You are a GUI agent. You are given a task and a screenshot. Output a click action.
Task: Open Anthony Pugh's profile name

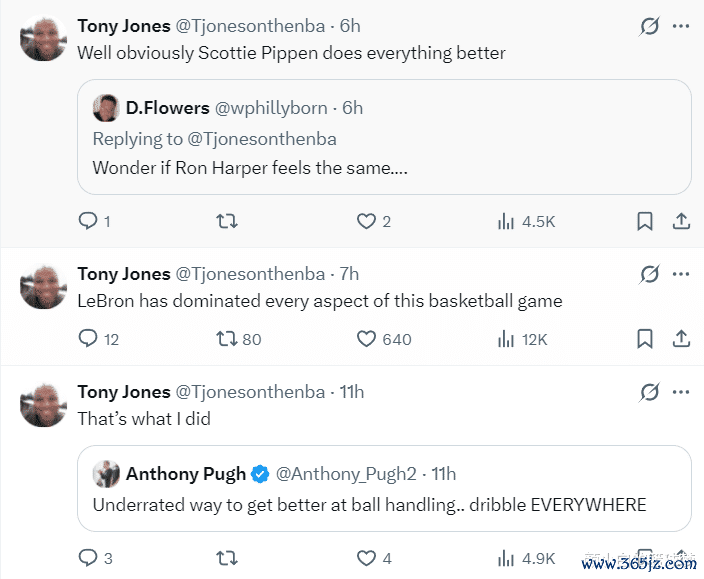tap(185, 473)
